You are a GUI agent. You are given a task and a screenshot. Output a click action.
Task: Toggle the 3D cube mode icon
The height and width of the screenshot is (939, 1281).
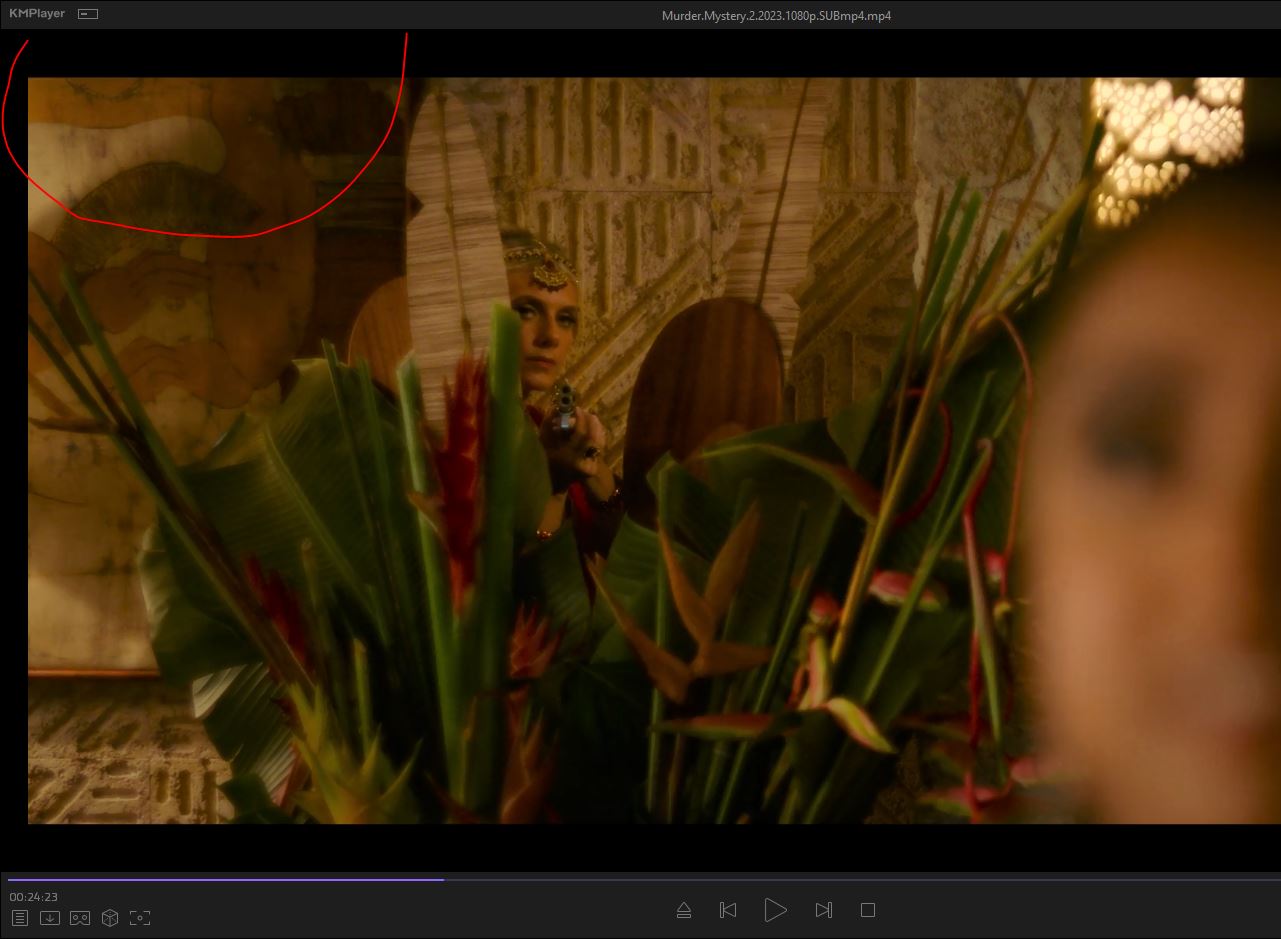(x=110, y=917)
